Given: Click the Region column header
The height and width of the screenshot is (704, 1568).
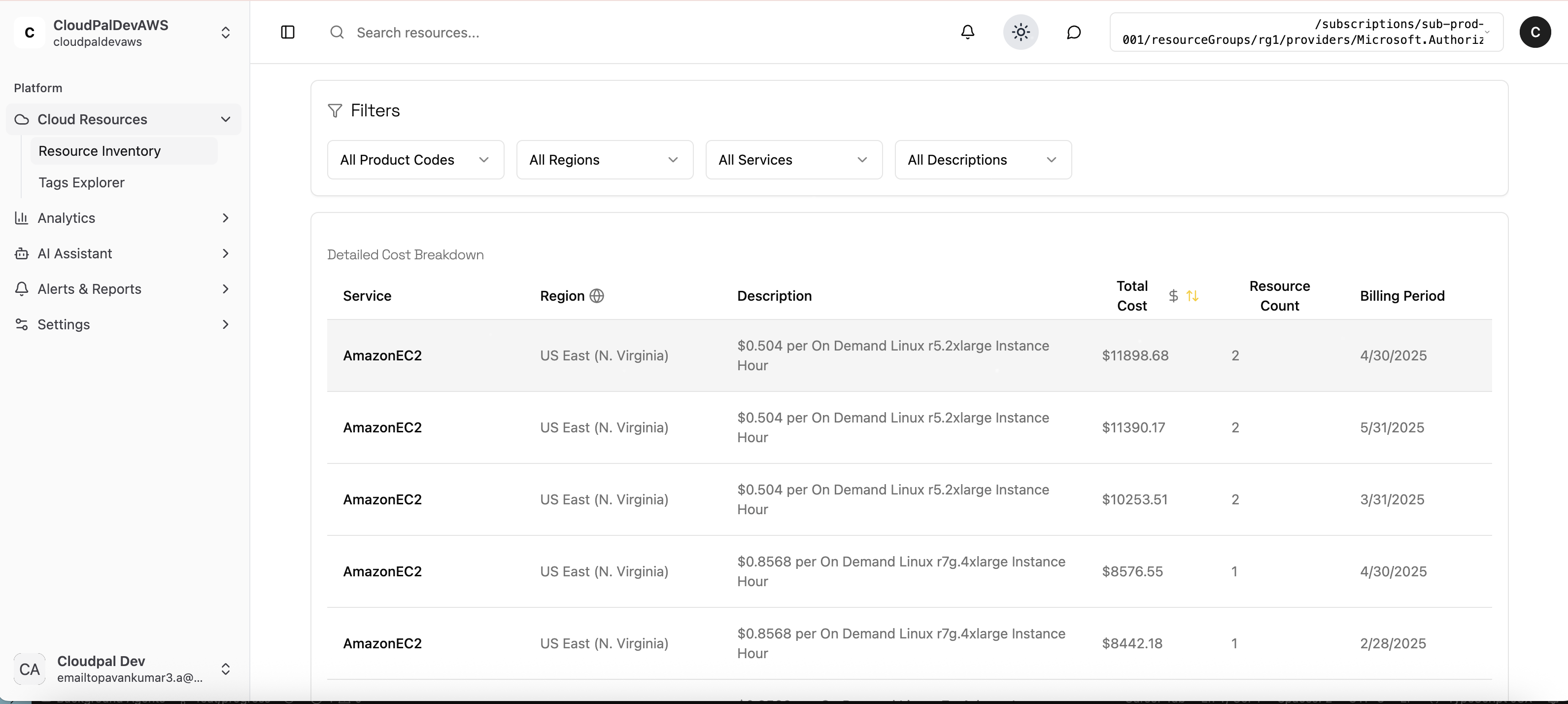Looking at the screenshot, I should tap(562, 296).
